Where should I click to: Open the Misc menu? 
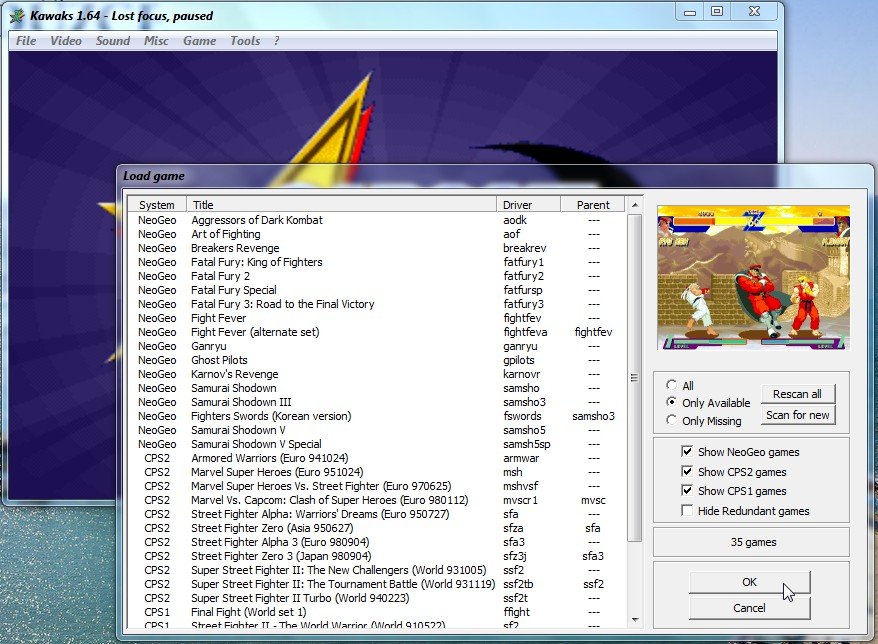[x=156, y=41]
